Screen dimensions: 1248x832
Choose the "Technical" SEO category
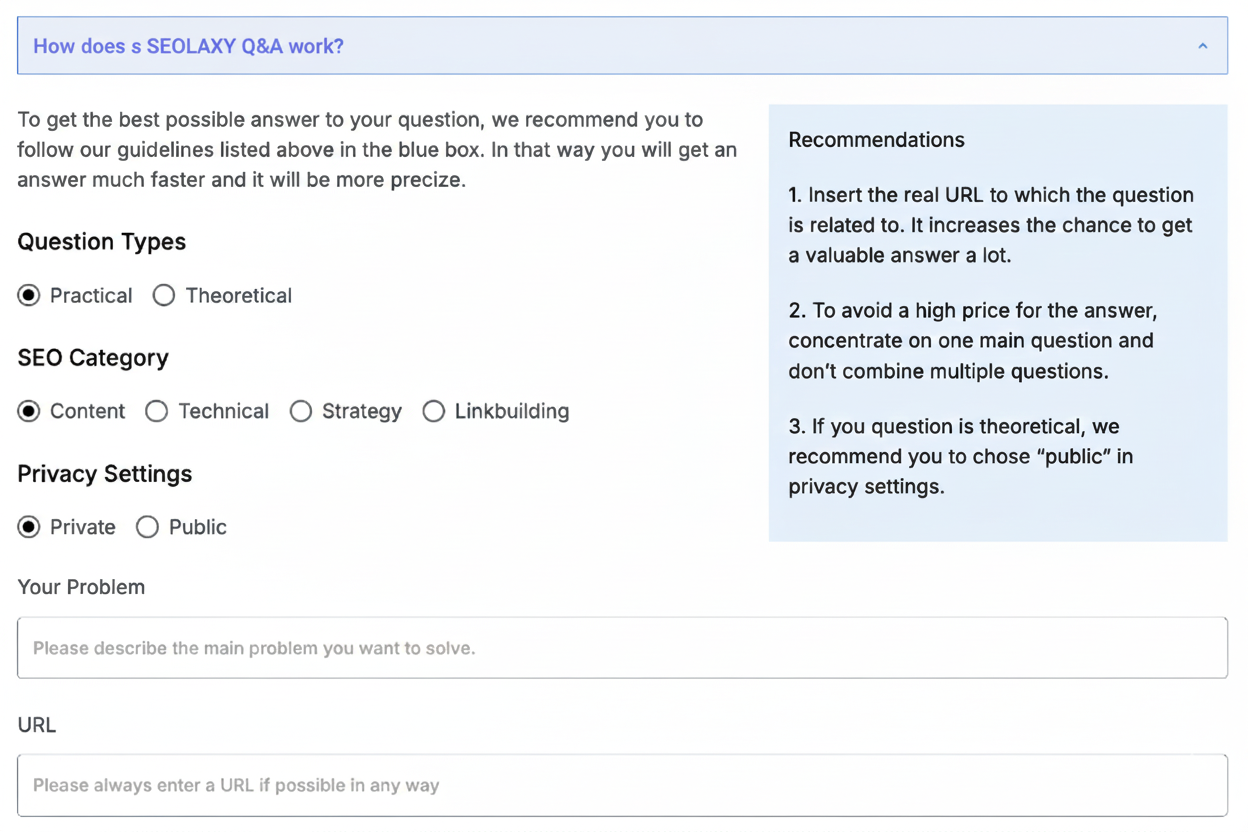pos(157,411)
